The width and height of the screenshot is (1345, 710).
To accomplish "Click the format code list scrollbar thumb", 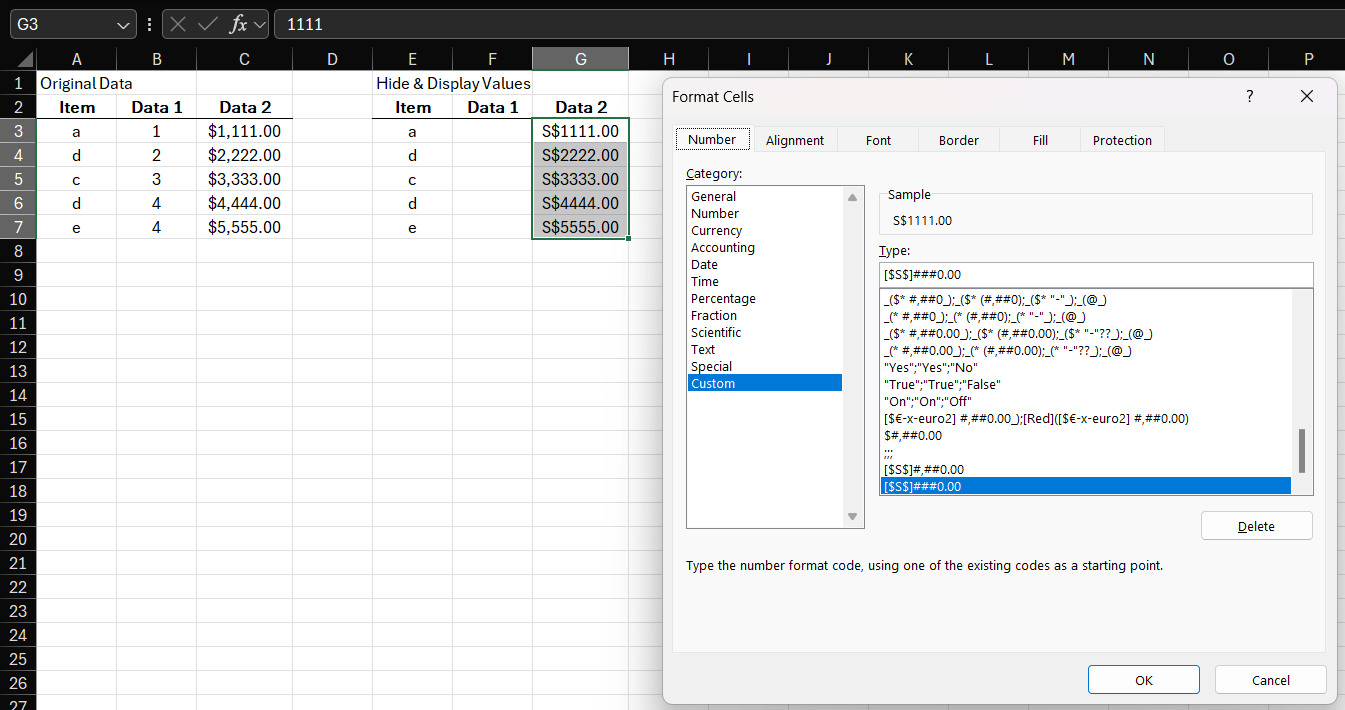I will click(1301, 450).
